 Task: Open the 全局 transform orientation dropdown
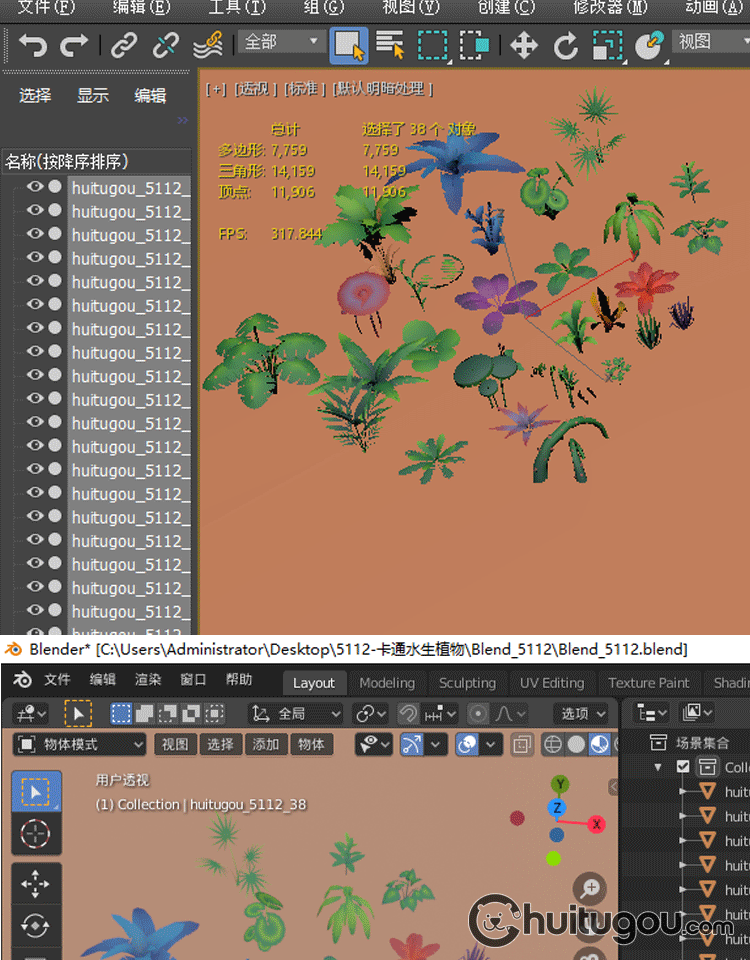point(295,714)
